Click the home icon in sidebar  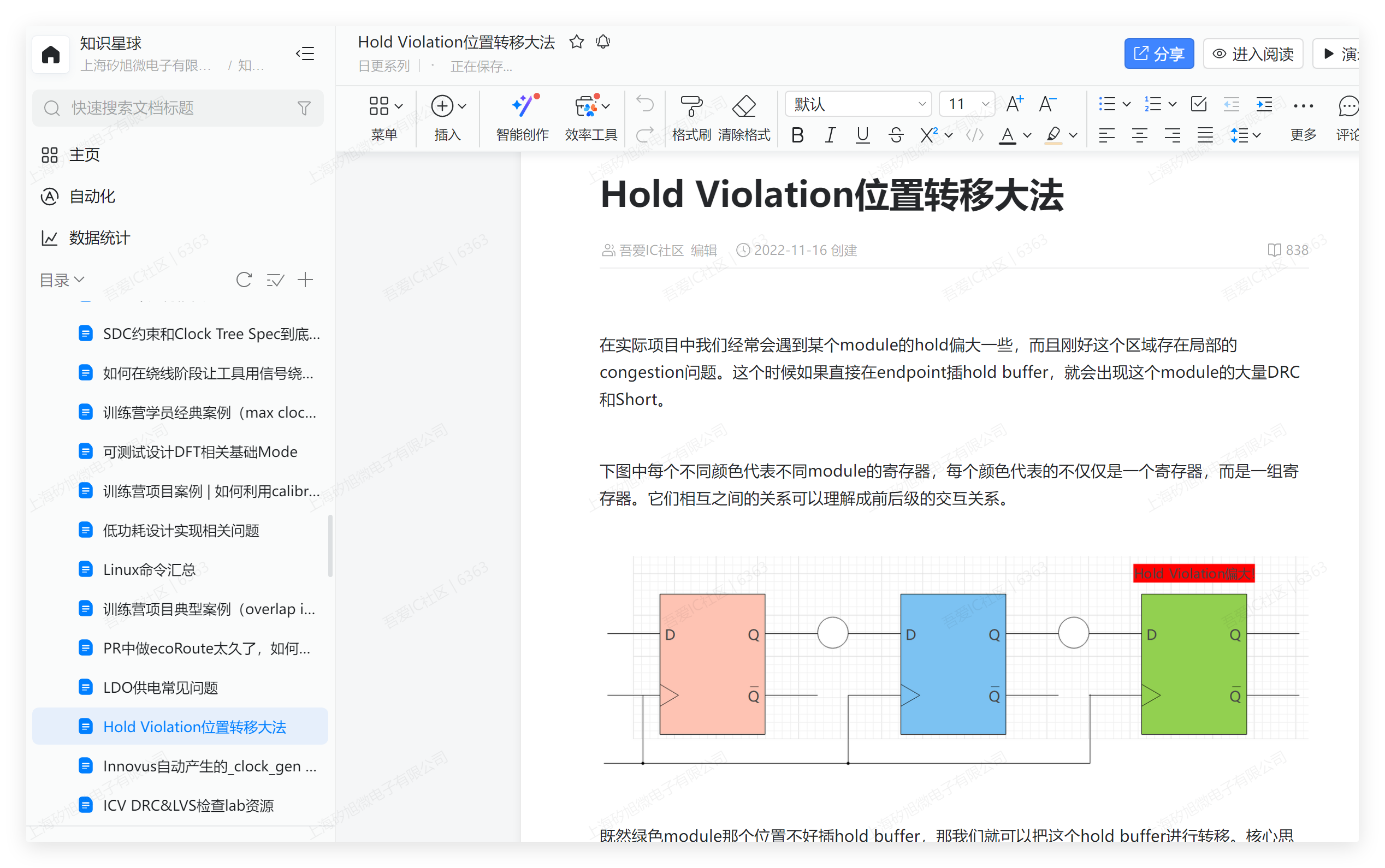coord(51,55)
